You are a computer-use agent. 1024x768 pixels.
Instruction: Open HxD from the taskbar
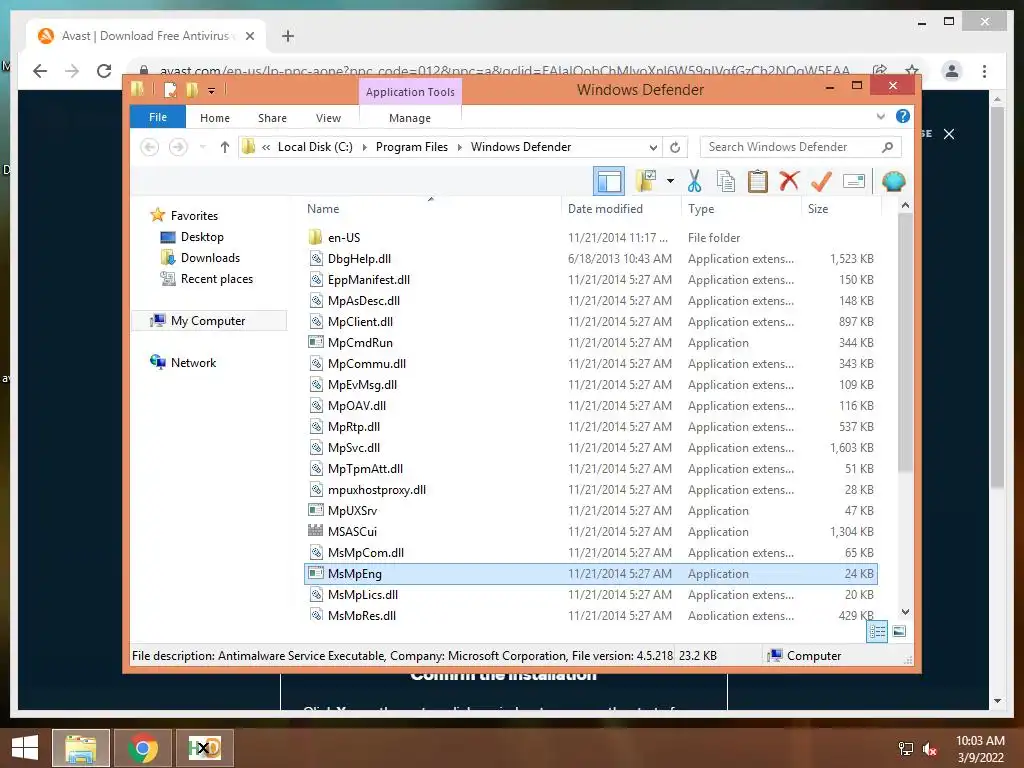[x=204, y=748]
